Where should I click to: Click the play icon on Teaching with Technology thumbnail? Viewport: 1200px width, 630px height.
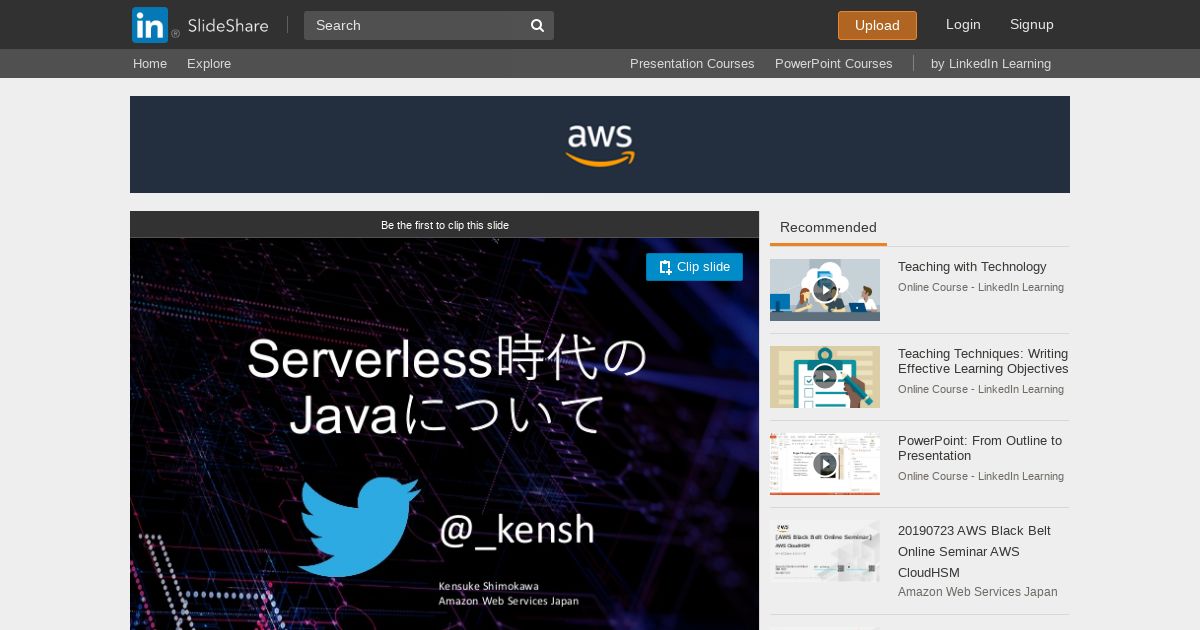tap(825, 290)
